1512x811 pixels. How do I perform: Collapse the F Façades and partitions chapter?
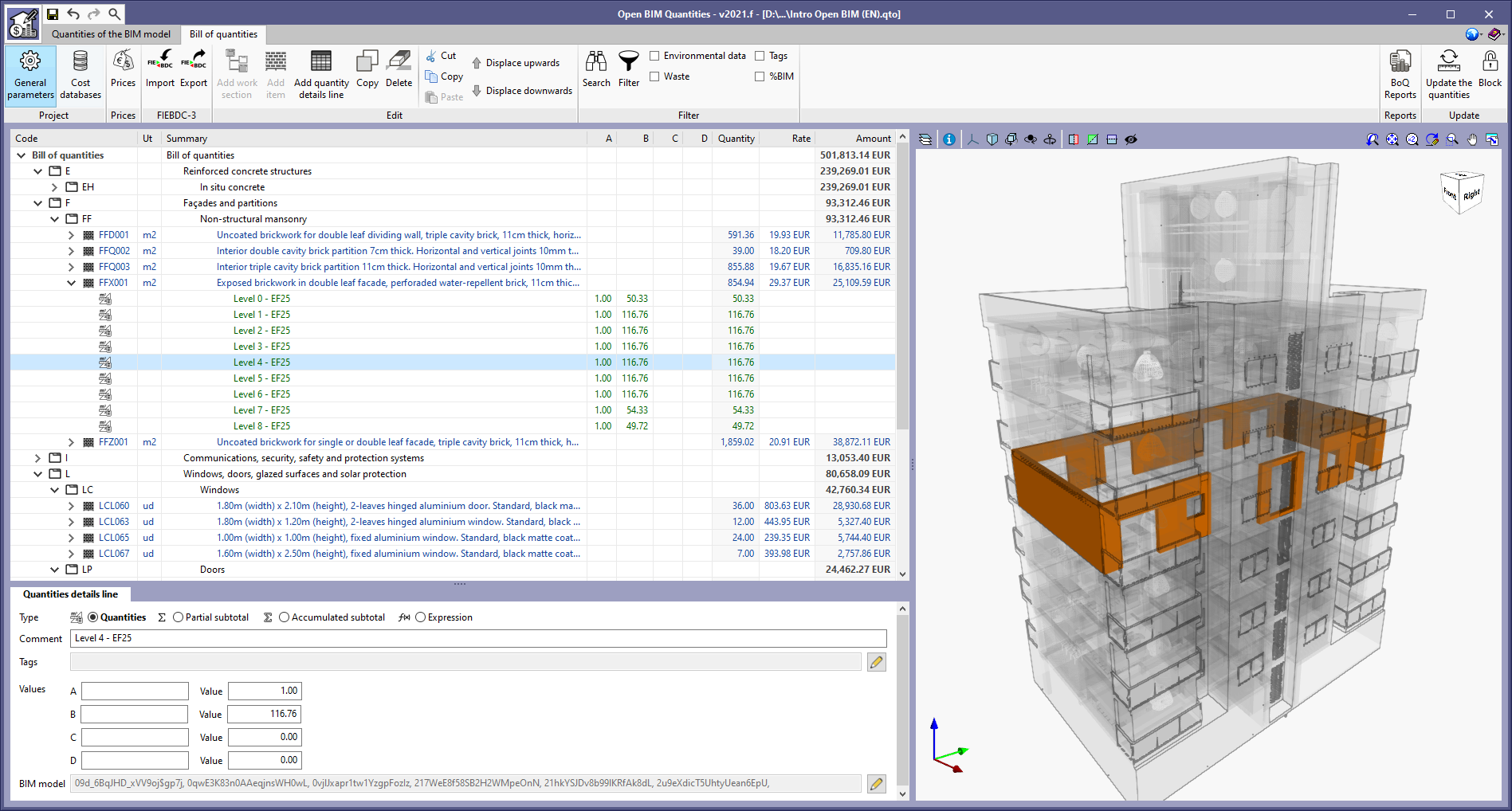37,203
